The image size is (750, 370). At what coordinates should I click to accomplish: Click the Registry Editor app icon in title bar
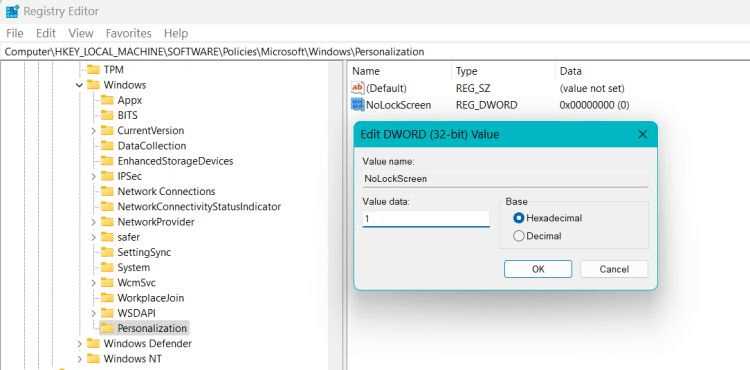[x=12, y=11]
